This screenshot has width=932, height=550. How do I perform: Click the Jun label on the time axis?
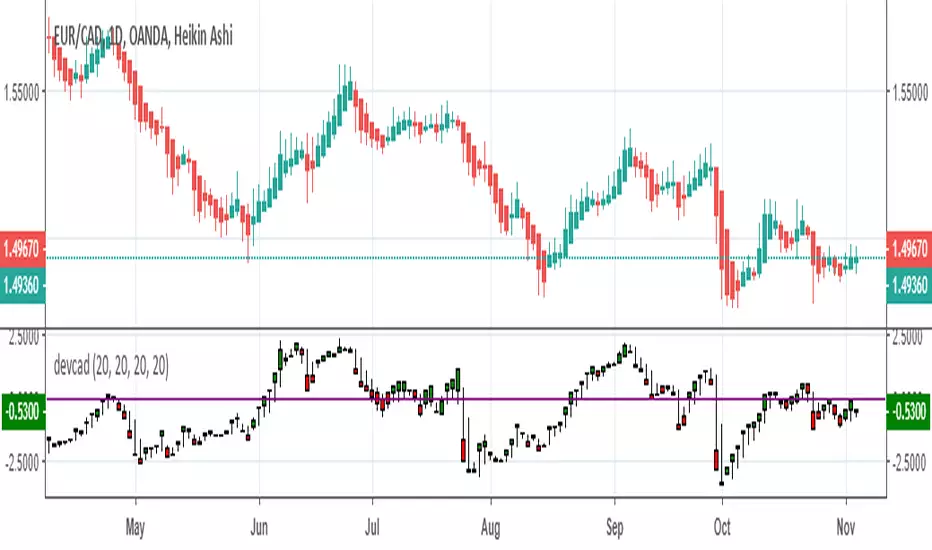pos(260,522)
